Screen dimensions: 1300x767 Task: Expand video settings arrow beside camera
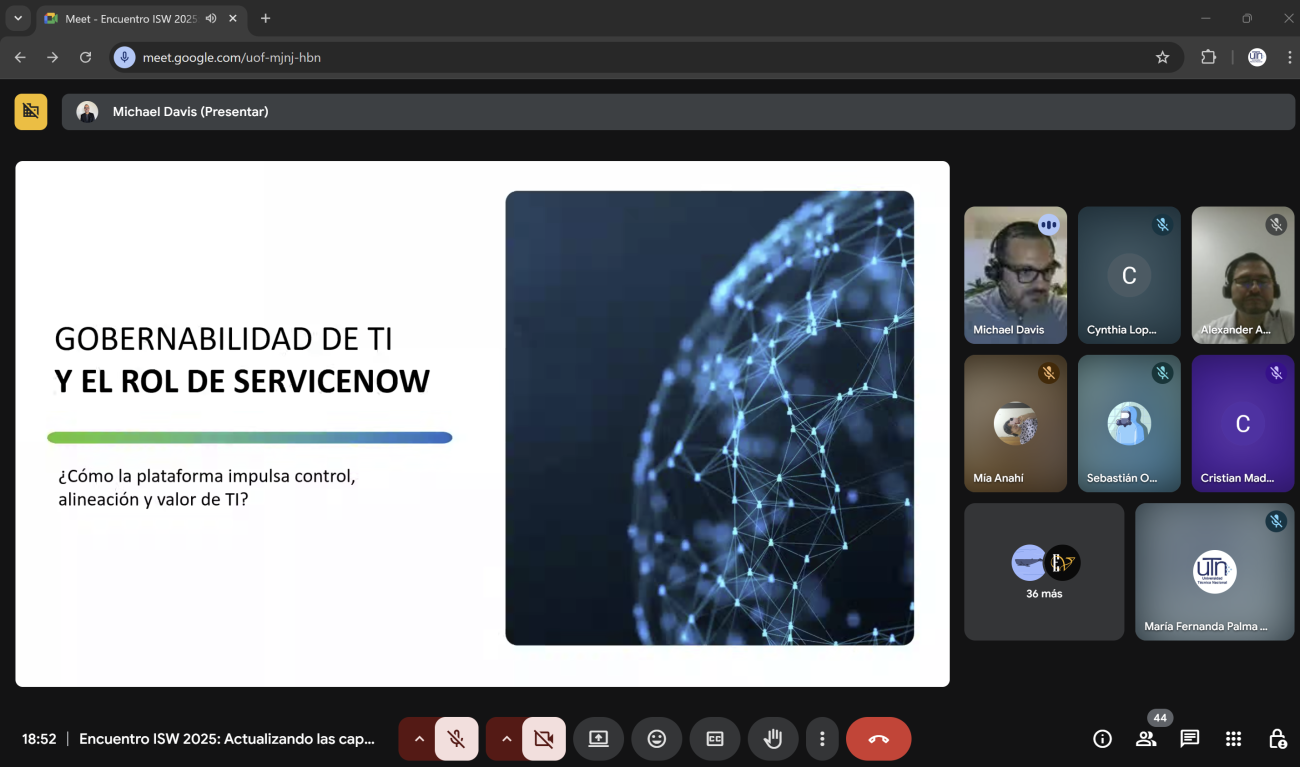[x=506, y=739]
